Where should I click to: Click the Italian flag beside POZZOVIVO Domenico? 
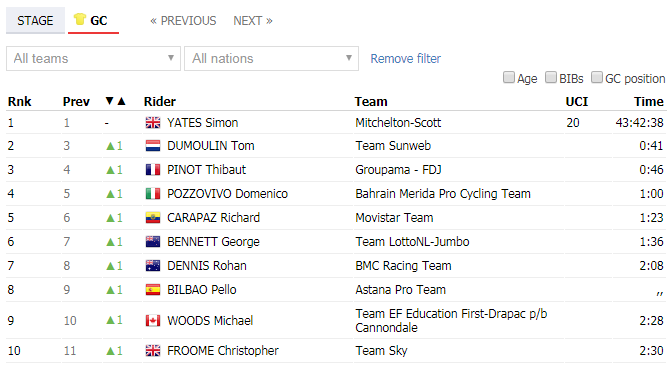tap(153, 194)
